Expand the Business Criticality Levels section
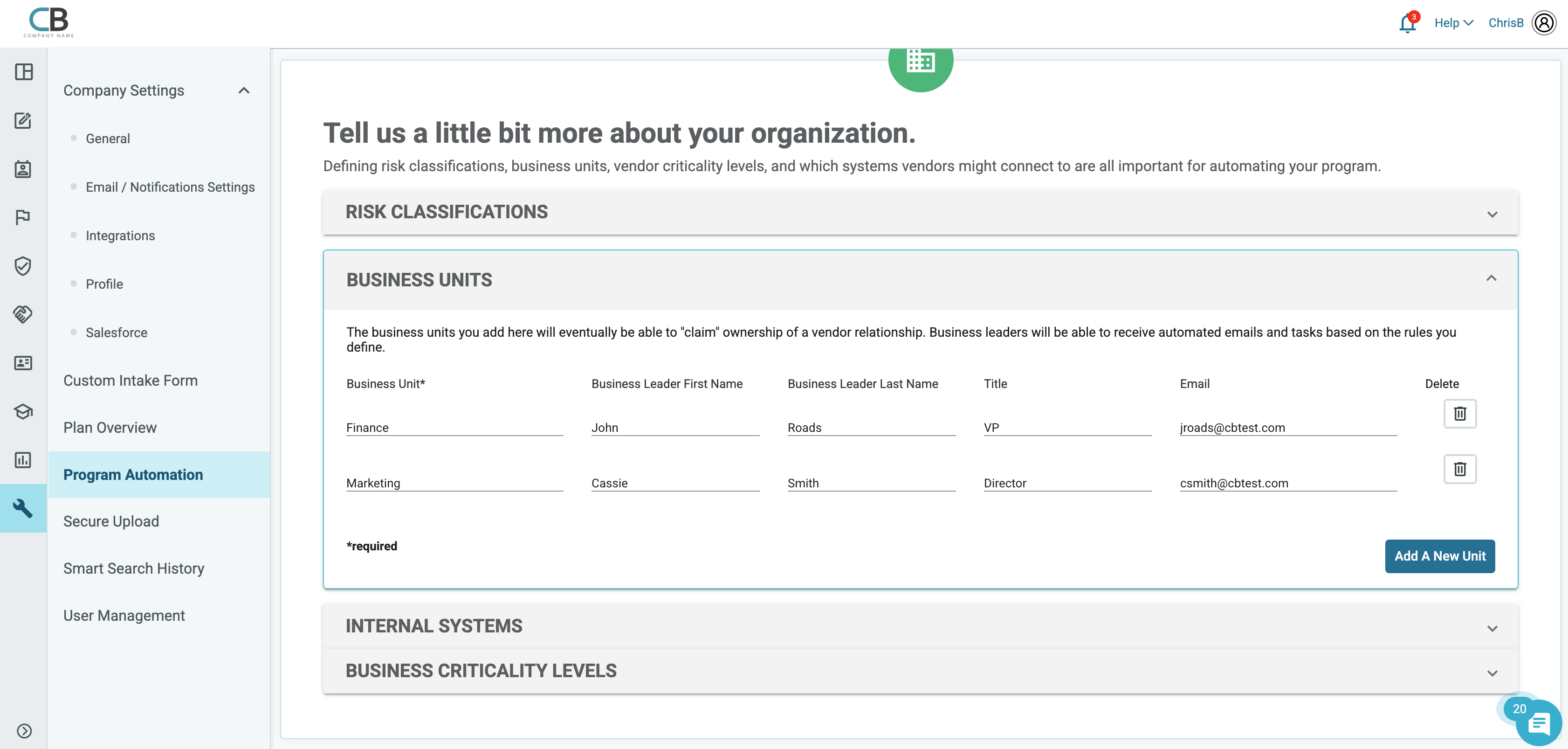The image size is (1568, 749). coord(921,671)
